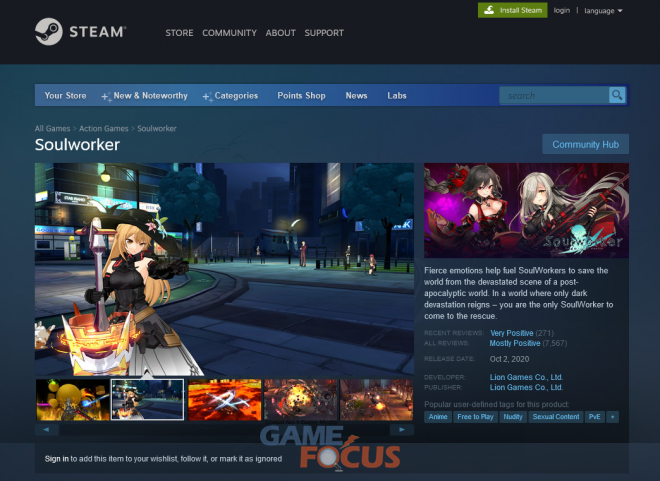Expand the Categories menu
This screenshot has height=481, width=660.
click(230, 96)
